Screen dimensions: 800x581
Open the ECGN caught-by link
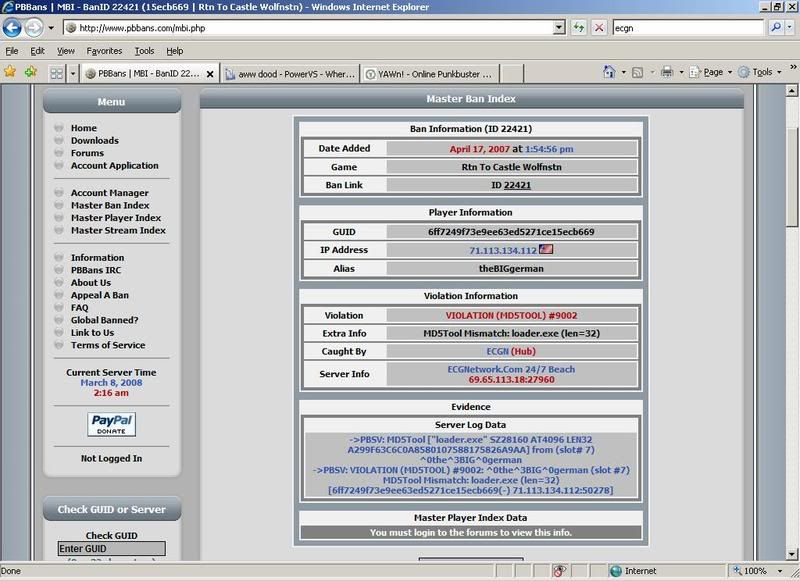coord(497,351)
